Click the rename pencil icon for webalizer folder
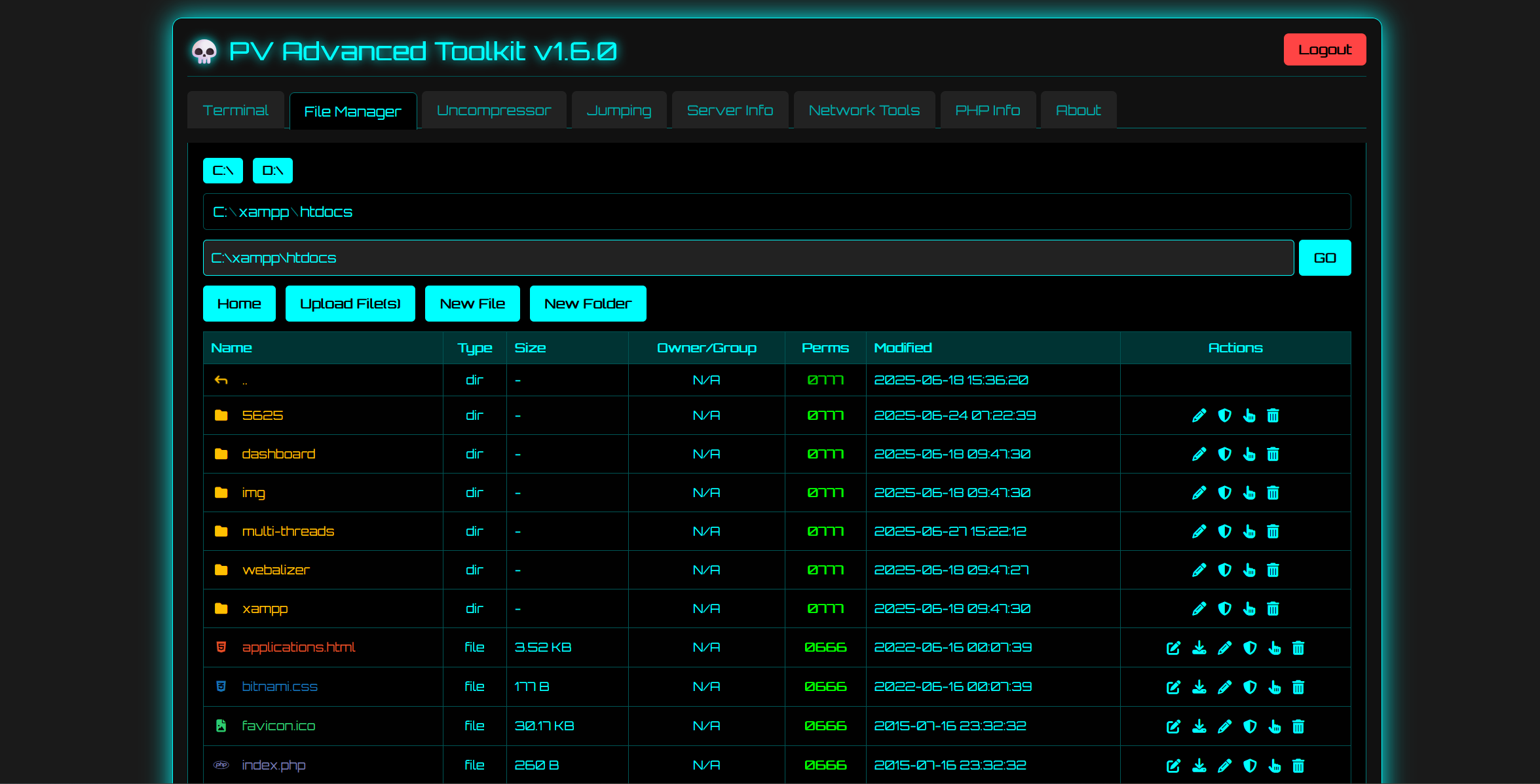 (x=1199, y=570)
